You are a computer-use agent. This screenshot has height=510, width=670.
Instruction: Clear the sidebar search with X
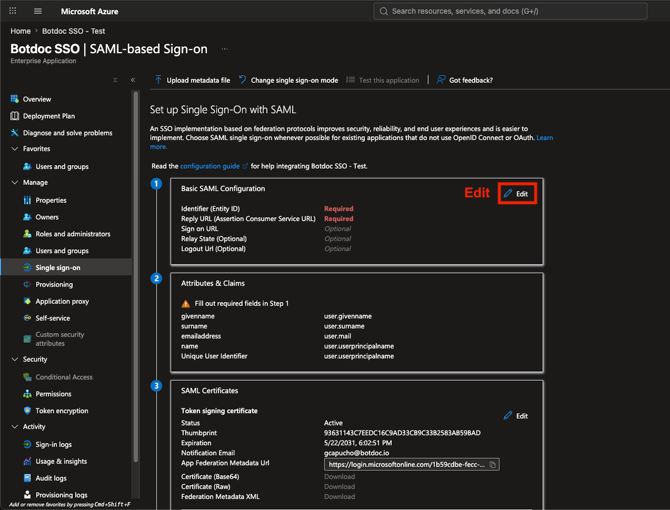coord(115,80)
